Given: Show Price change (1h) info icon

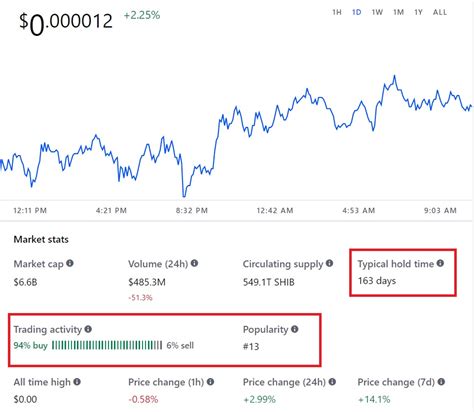Looking at the screenshot, I should click(210, 381).
